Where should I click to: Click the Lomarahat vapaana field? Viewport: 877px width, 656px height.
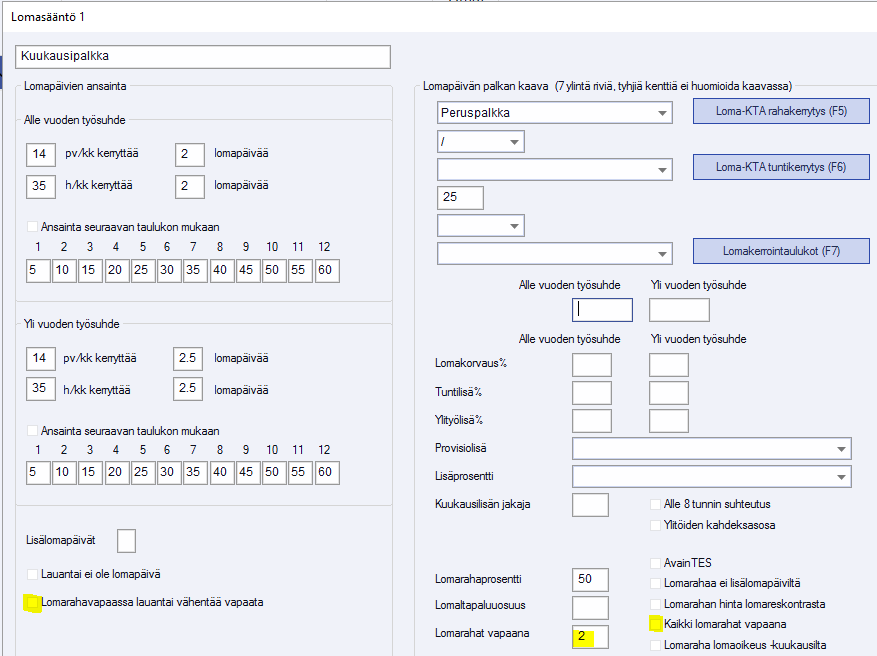click(590, 636)
